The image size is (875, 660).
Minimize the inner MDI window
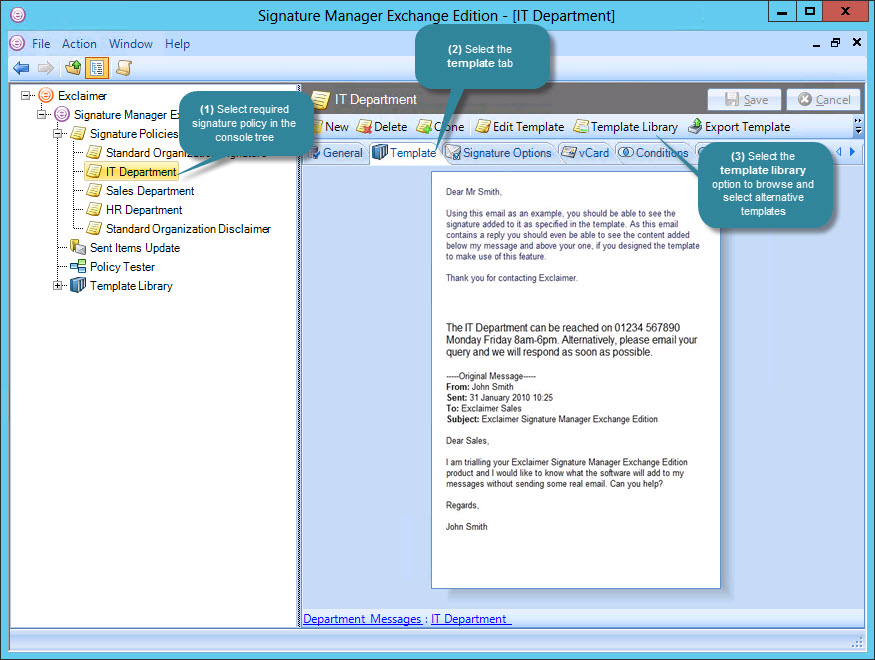(x=816, y=43)
